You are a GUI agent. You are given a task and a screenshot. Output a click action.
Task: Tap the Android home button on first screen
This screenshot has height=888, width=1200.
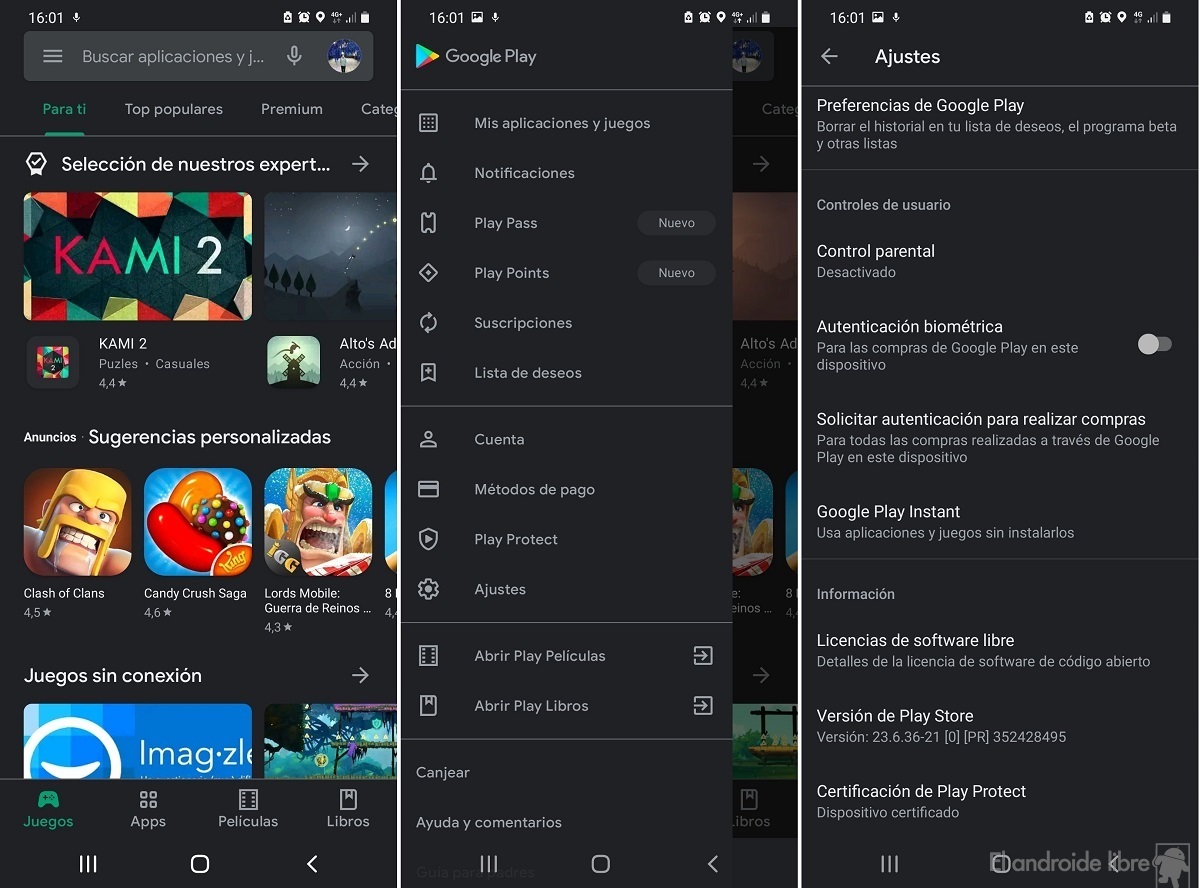pos(199,864)
